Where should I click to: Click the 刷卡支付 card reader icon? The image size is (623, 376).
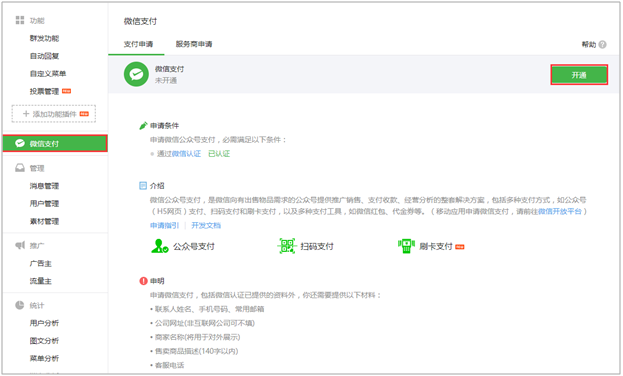pos(406,246)
